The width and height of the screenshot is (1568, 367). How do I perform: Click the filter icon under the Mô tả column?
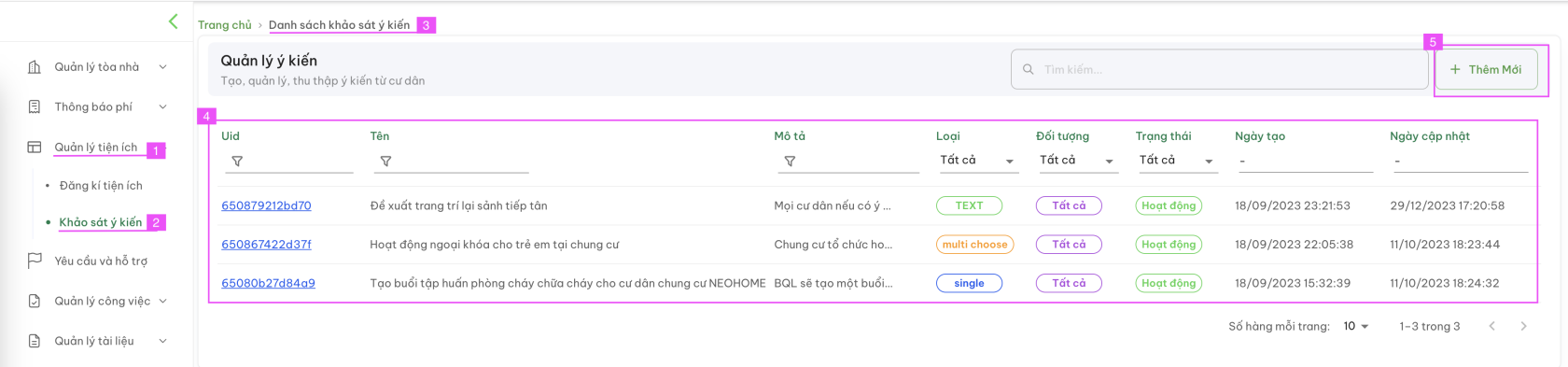[x=790, y=162]
